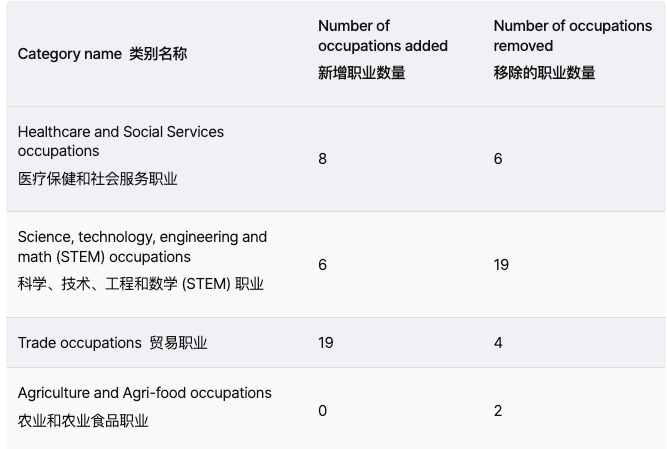Click removed value 4 in Trade row
The height and width of the screenshot is (449, 667).
coord(498,343)
